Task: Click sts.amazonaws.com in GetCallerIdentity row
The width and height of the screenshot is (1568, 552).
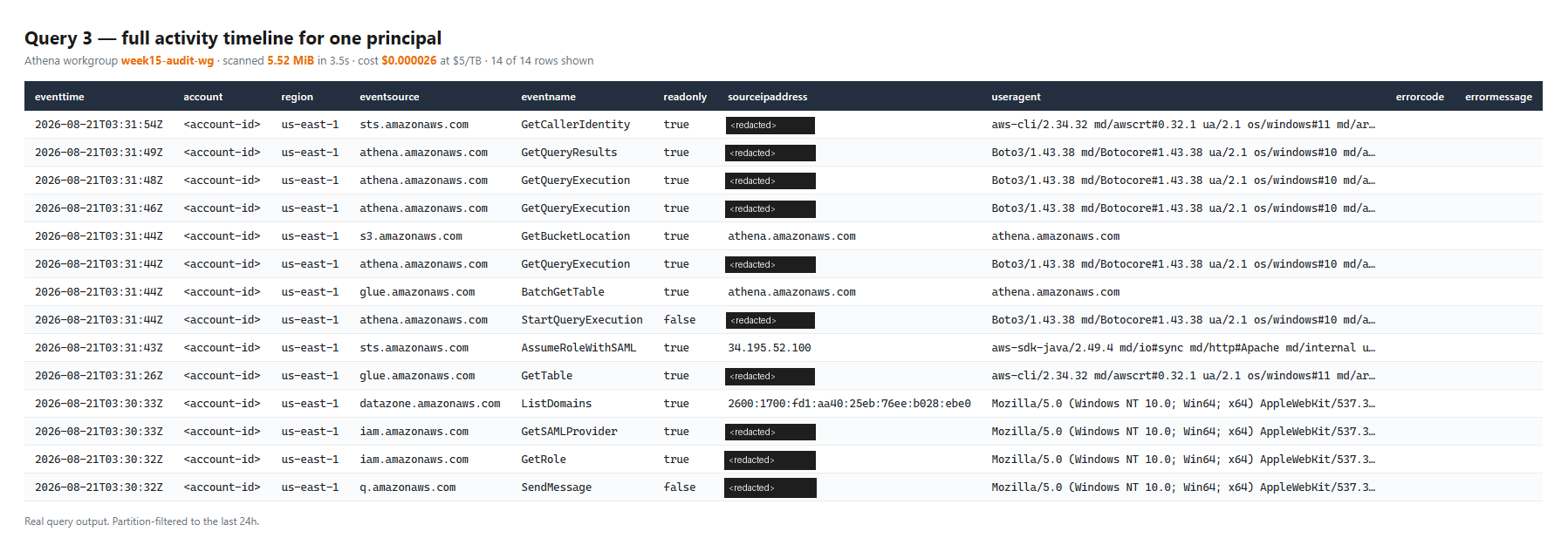Action: pyautogui.click(x=414, y=125)
